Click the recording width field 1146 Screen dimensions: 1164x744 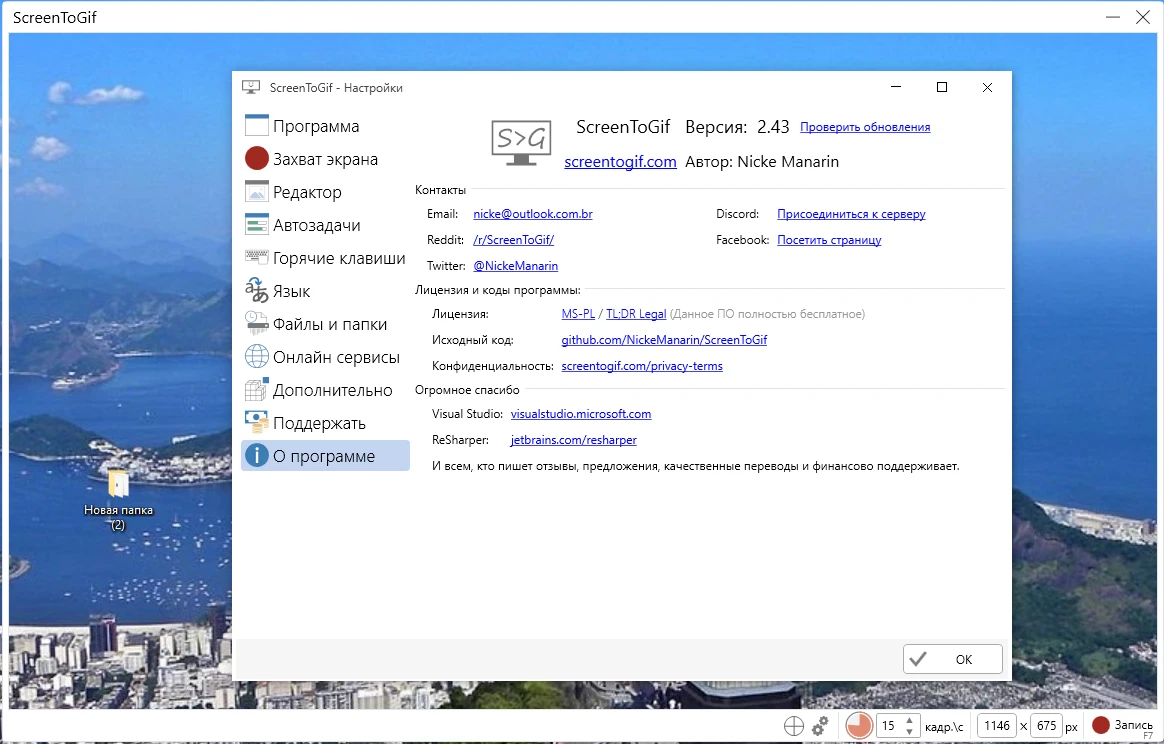point(995,726)
